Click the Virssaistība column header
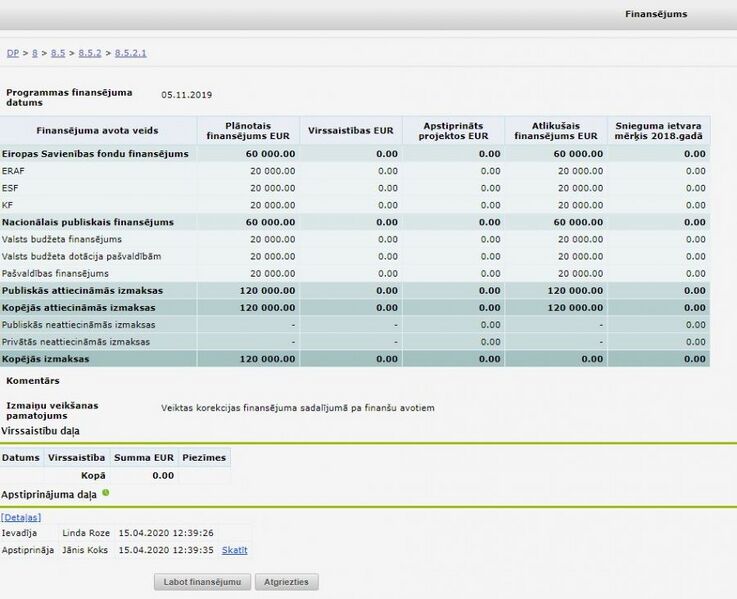737x599 pixels. coord(77,457)
